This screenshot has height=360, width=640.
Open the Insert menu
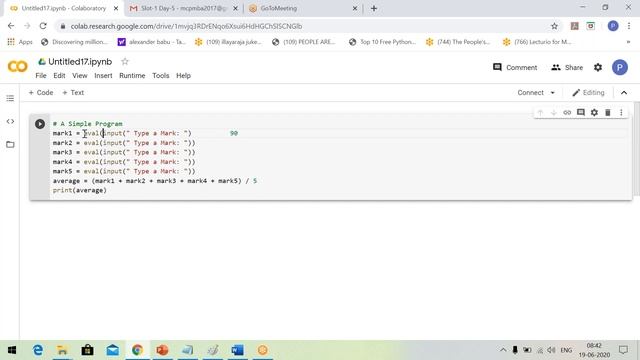tap(103, 76)
